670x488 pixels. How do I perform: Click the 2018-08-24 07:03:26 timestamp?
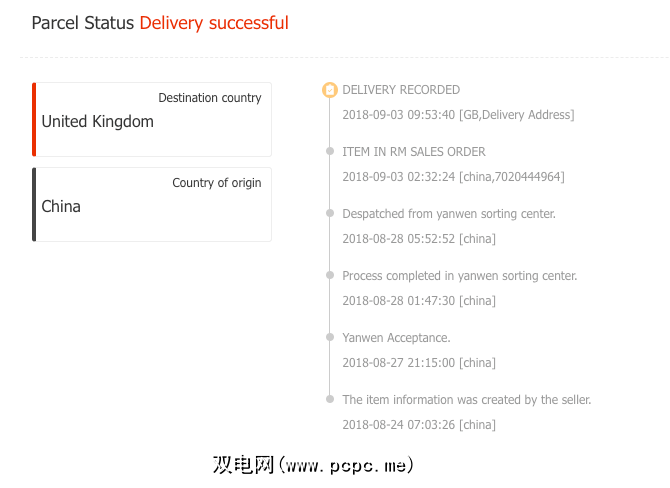419,425
